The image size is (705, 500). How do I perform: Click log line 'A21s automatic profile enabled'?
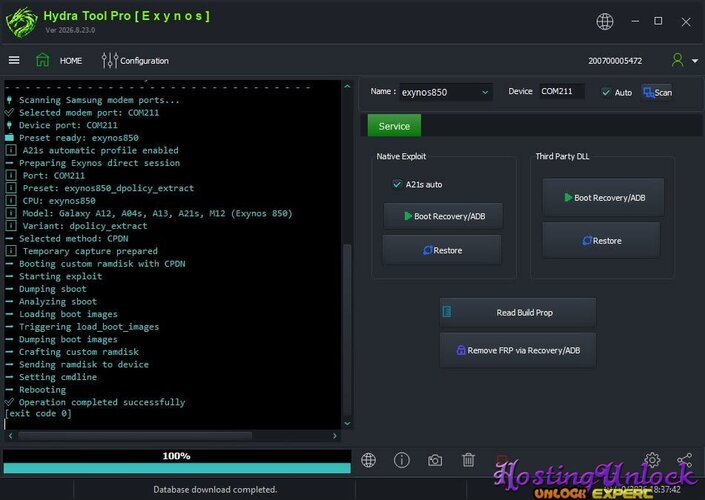(100, 150)
